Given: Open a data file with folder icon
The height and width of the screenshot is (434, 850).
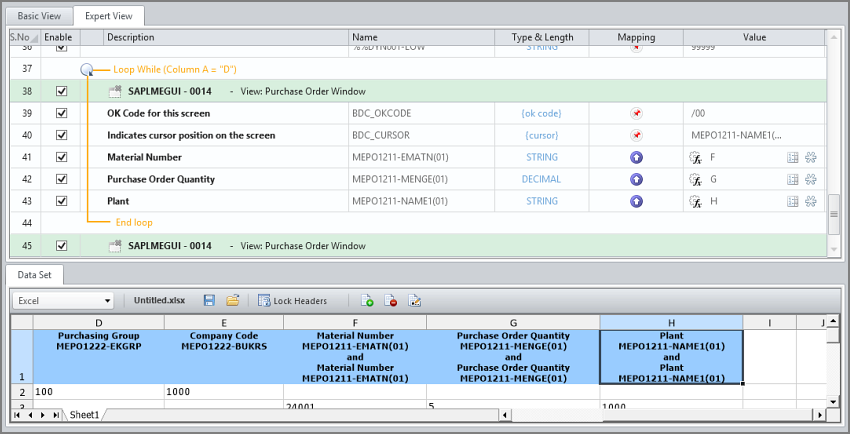Looking at the screenshot, I should [x=233, y=300].
